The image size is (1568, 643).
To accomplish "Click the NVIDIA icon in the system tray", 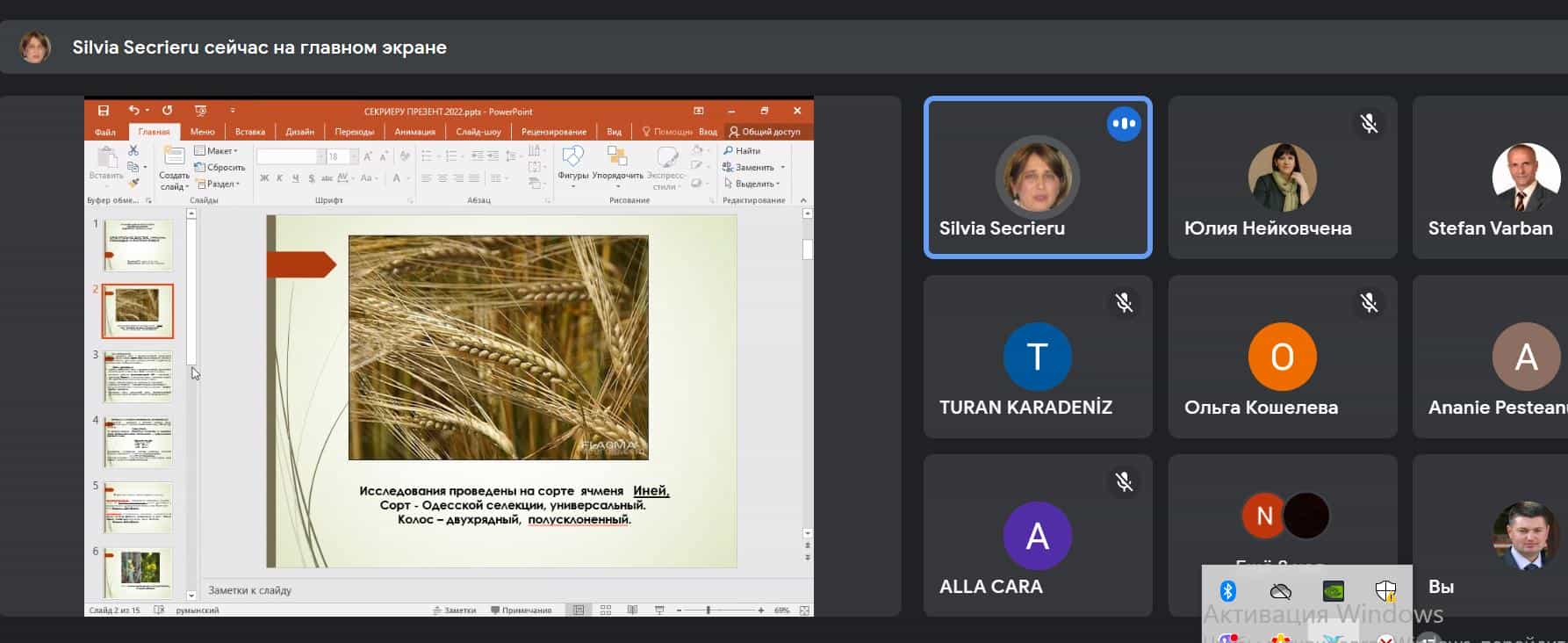I will [x=1333, y=591].
